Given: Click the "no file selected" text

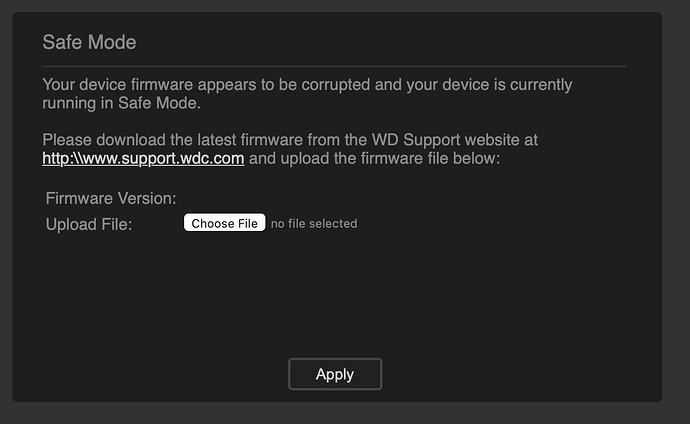Looking at the screenshot, I should (314, 224).
